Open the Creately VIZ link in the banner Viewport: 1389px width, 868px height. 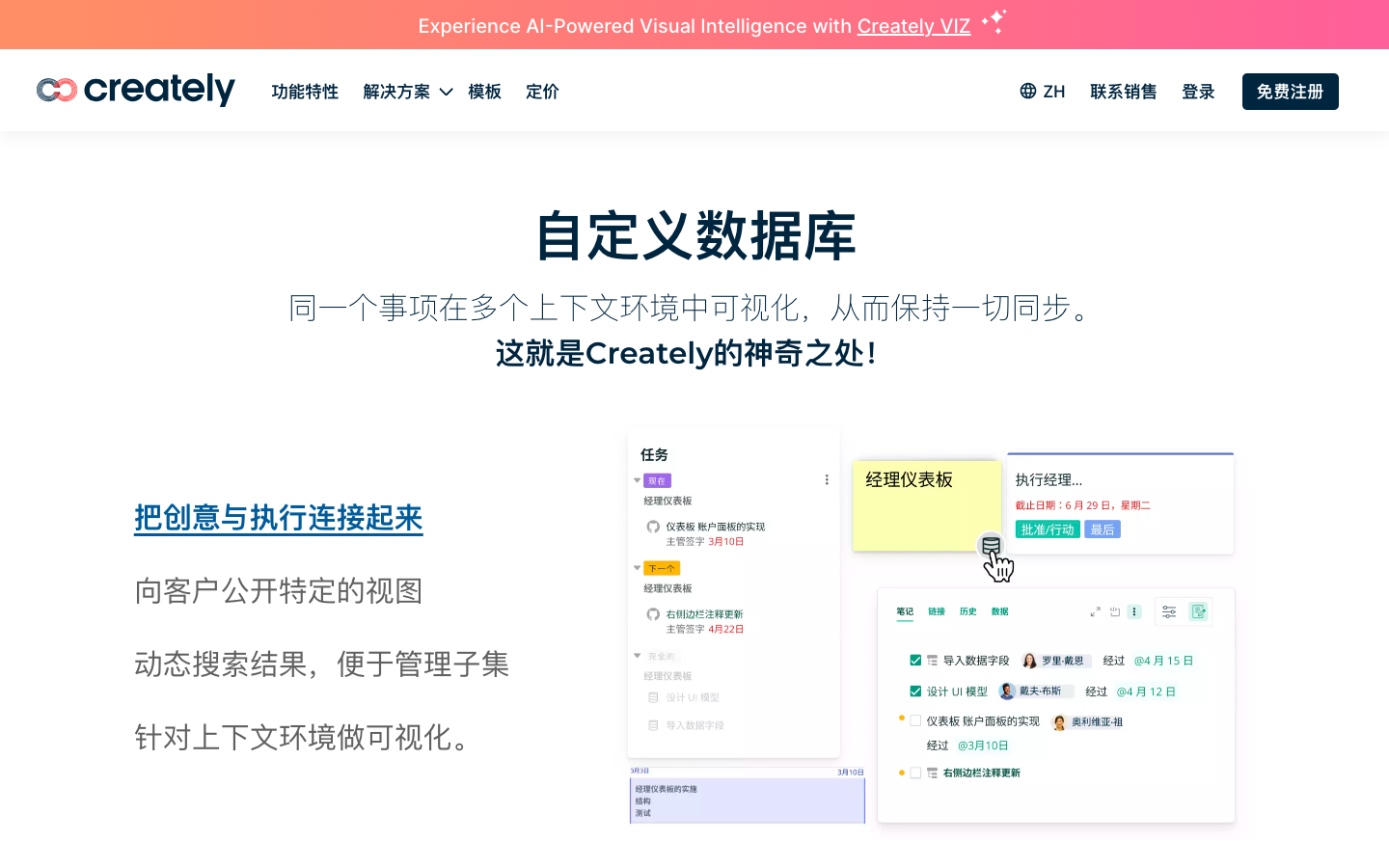tap(913, 26)
